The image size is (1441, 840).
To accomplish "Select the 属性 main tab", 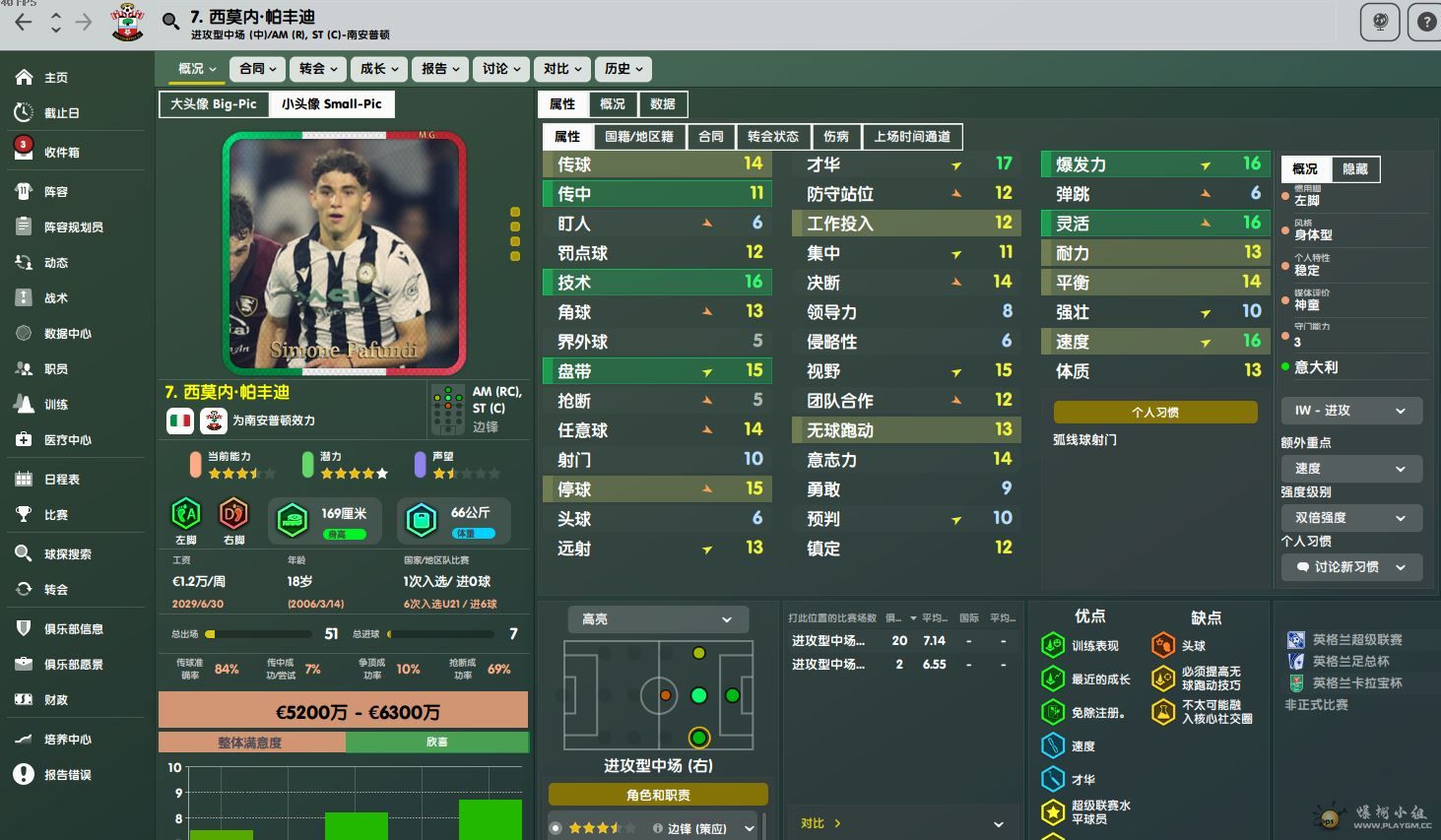I will [x=562, y=103].
